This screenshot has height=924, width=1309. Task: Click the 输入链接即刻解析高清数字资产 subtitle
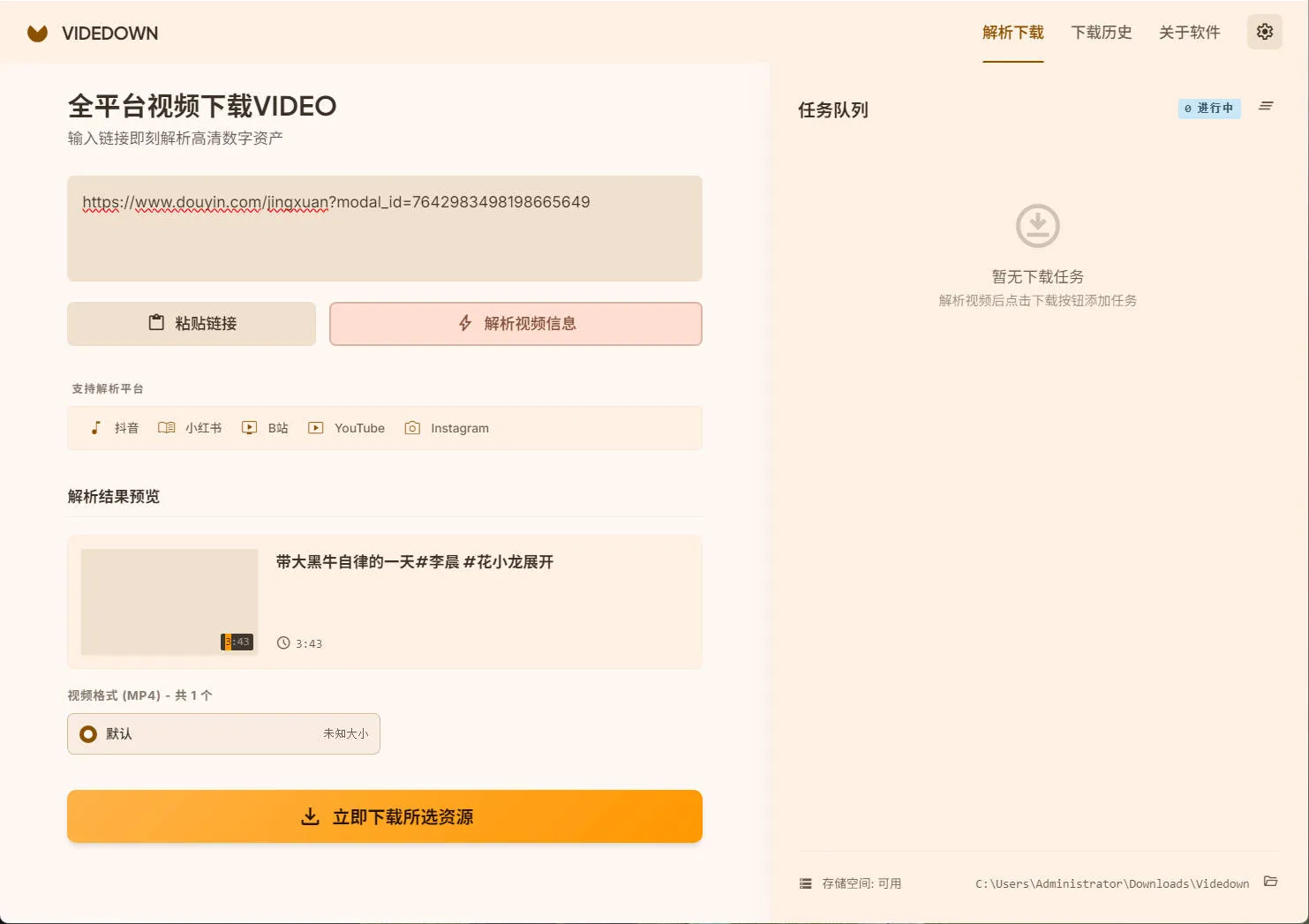[x=176, y=138]
